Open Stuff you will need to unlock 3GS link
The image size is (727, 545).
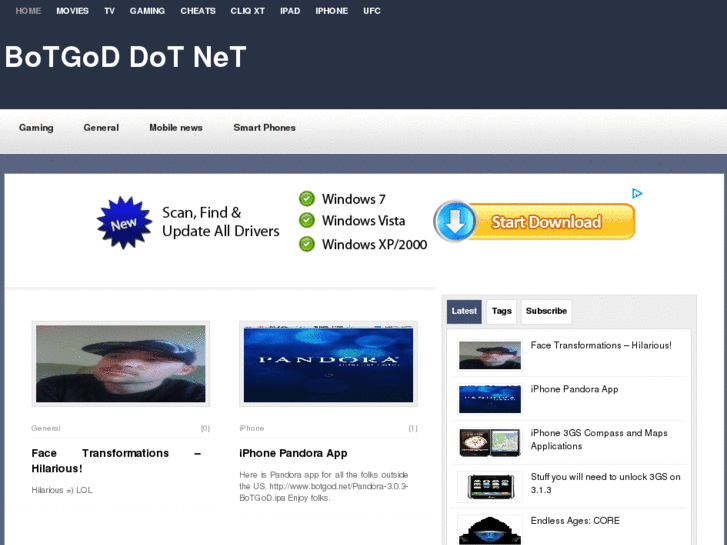pos(606,483)
